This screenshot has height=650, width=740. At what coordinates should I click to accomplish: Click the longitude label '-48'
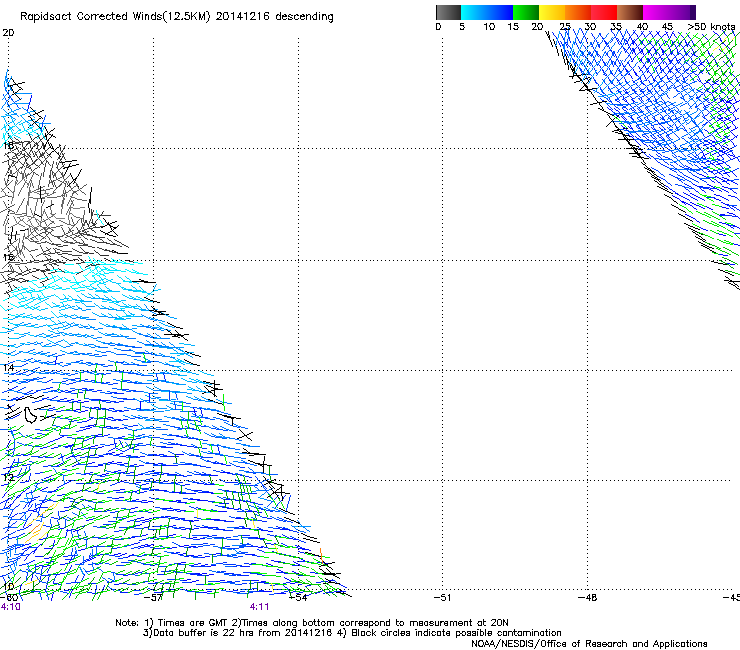[x=588, y=598]
